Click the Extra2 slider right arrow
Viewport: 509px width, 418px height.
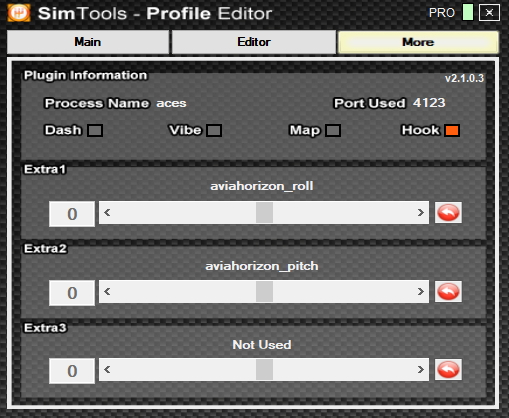[x=421, y=292]
